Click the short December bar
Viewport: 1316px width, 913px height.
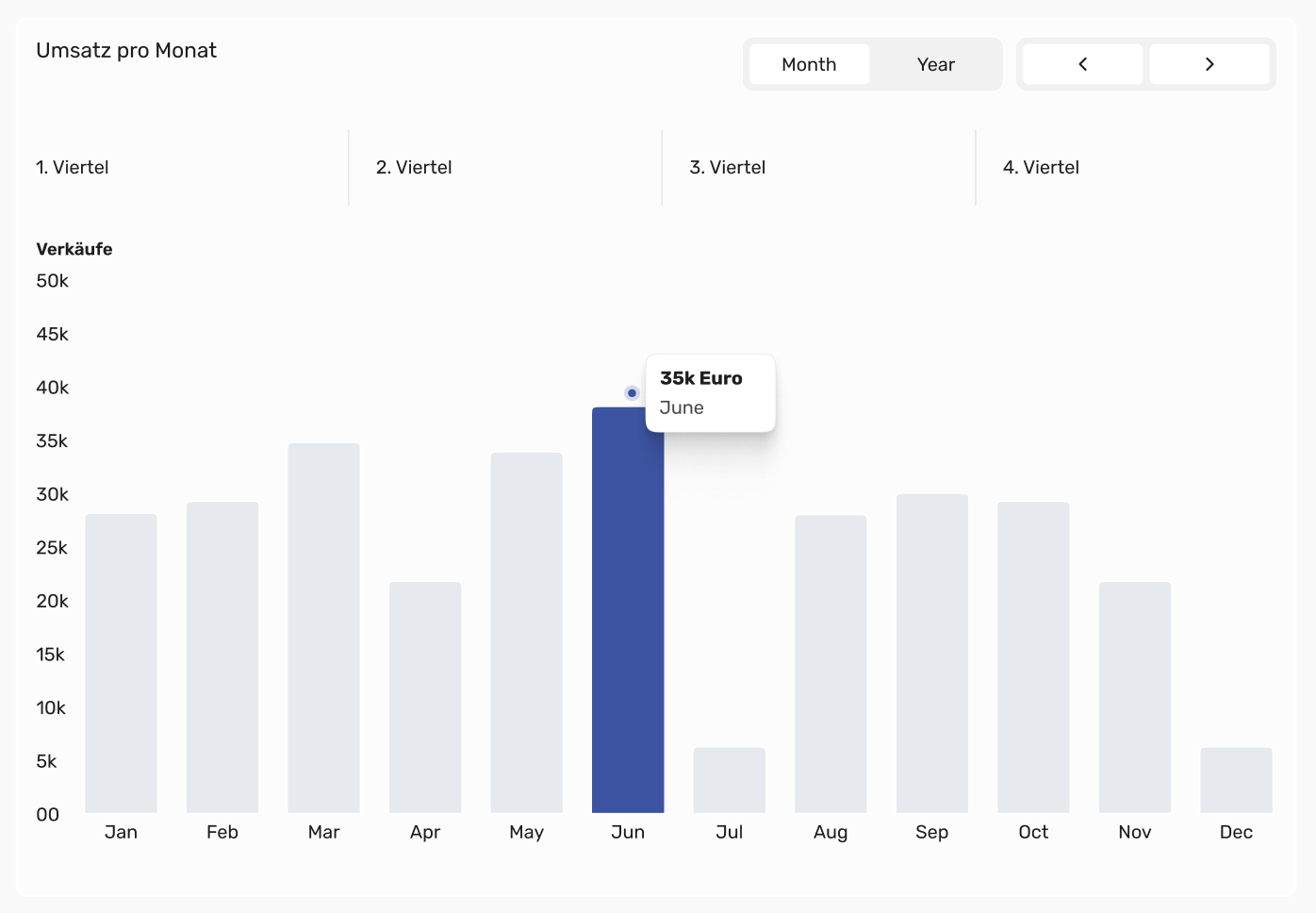click(x=1236, y=780)
